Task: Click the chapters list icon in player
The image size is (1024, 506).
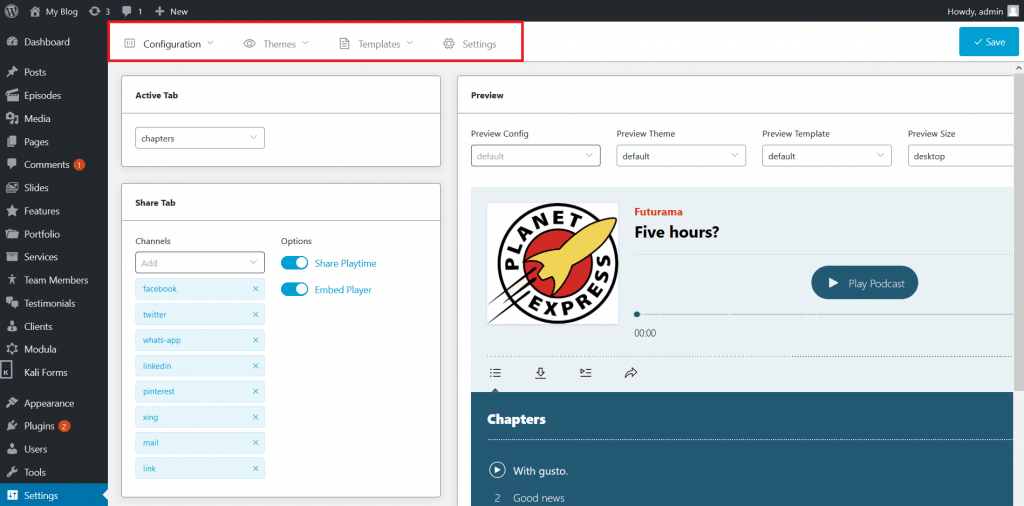Action: click(x=495, y=373)
